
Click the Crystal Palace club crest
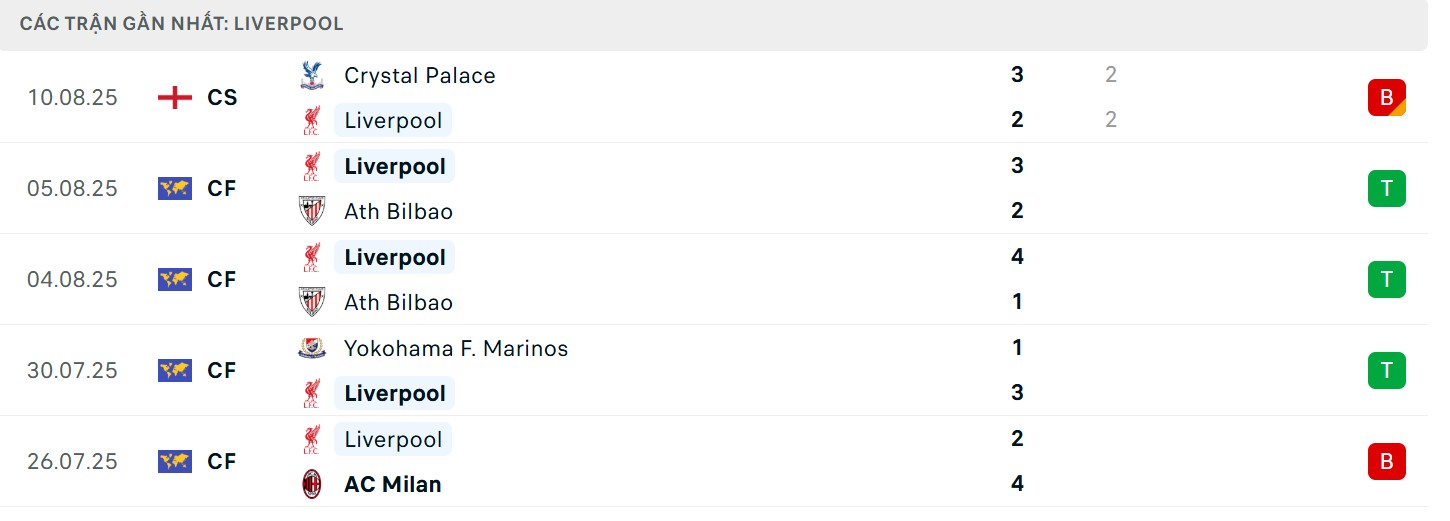(x=312, y=75)
